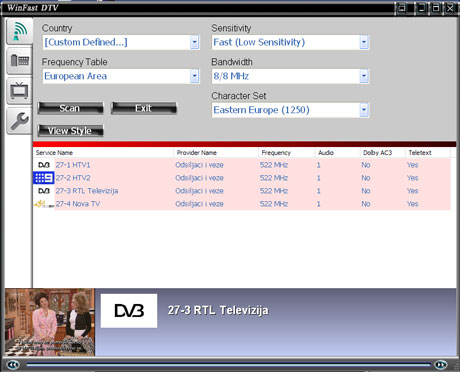
Task: Click the Nova TV channel logo icon
Action: [44, 204]
